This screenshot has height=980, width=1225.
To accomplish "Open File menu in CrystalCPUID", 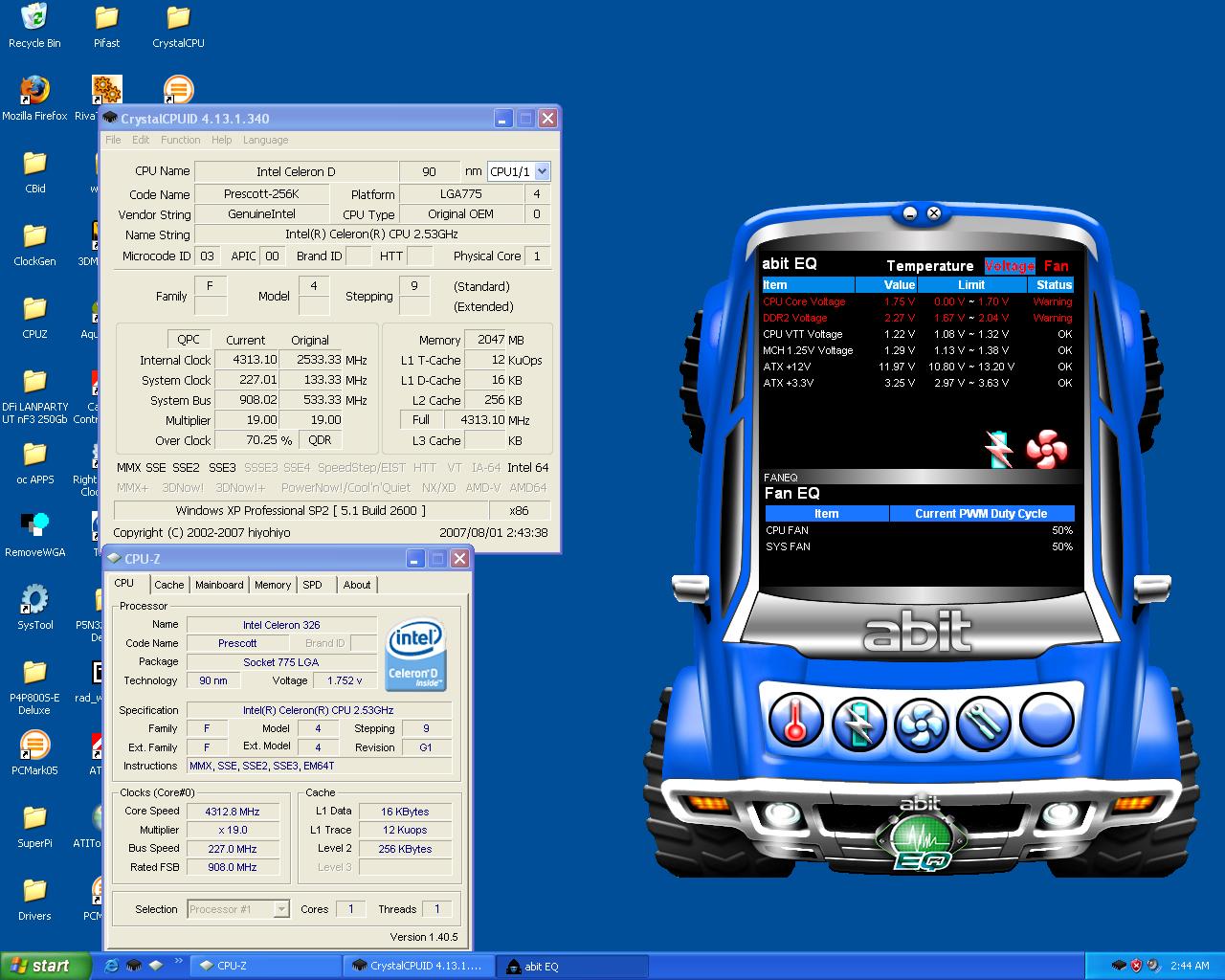I will click(113, 140).
